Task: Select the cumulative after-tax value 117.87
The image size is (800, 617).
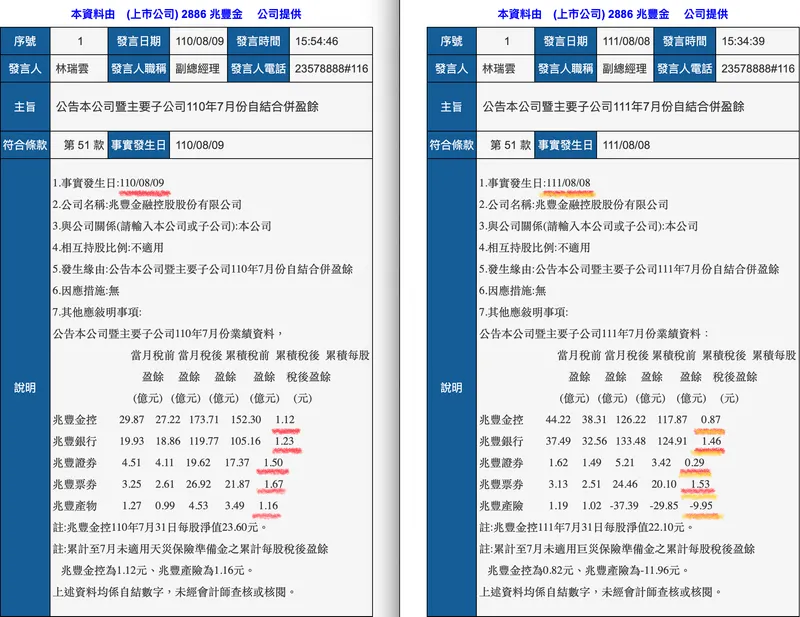Action: (x=672, y=419)
